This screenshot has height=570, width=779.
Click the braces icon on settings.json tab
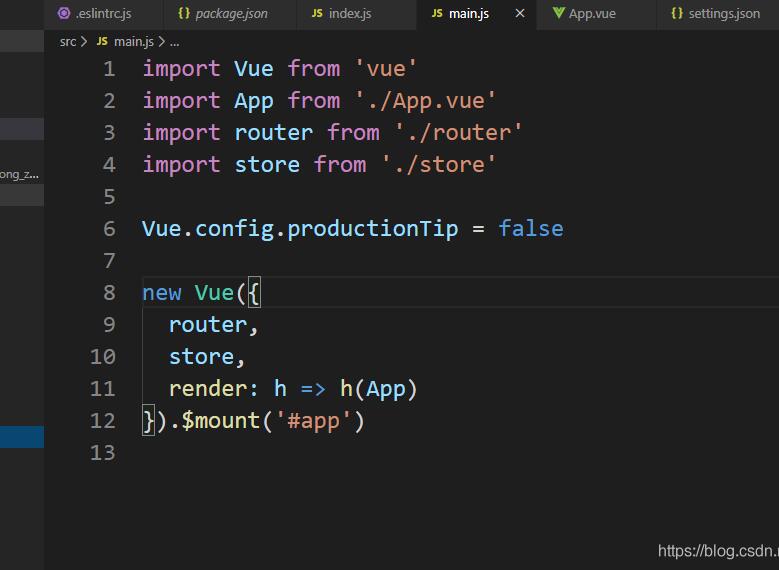(x=677, y=14)
